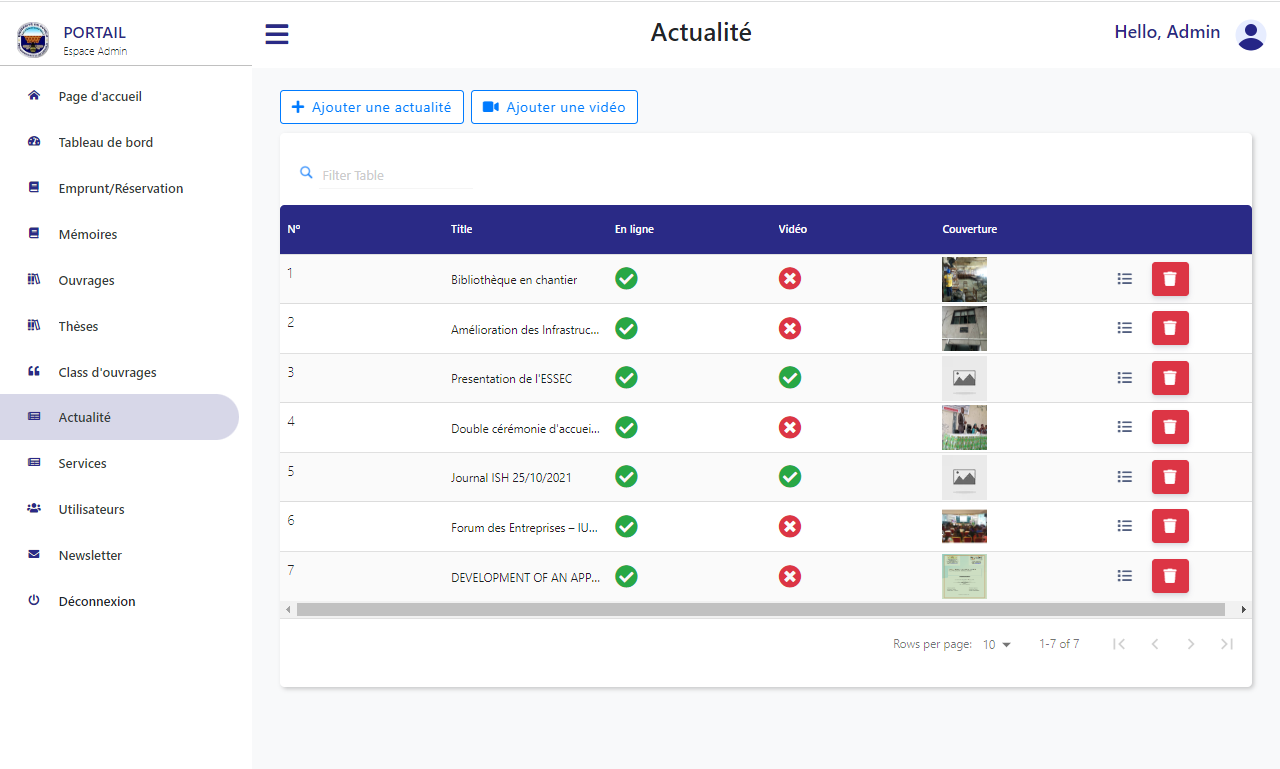Go to the next table page
Screen dimensions: 1280x769
[1191, 644]
